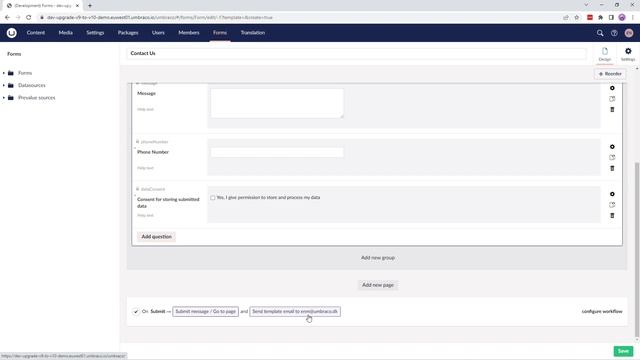Click the editor vertical scrollbar
Screen dimensions: 640x360
tap(637, 249)
